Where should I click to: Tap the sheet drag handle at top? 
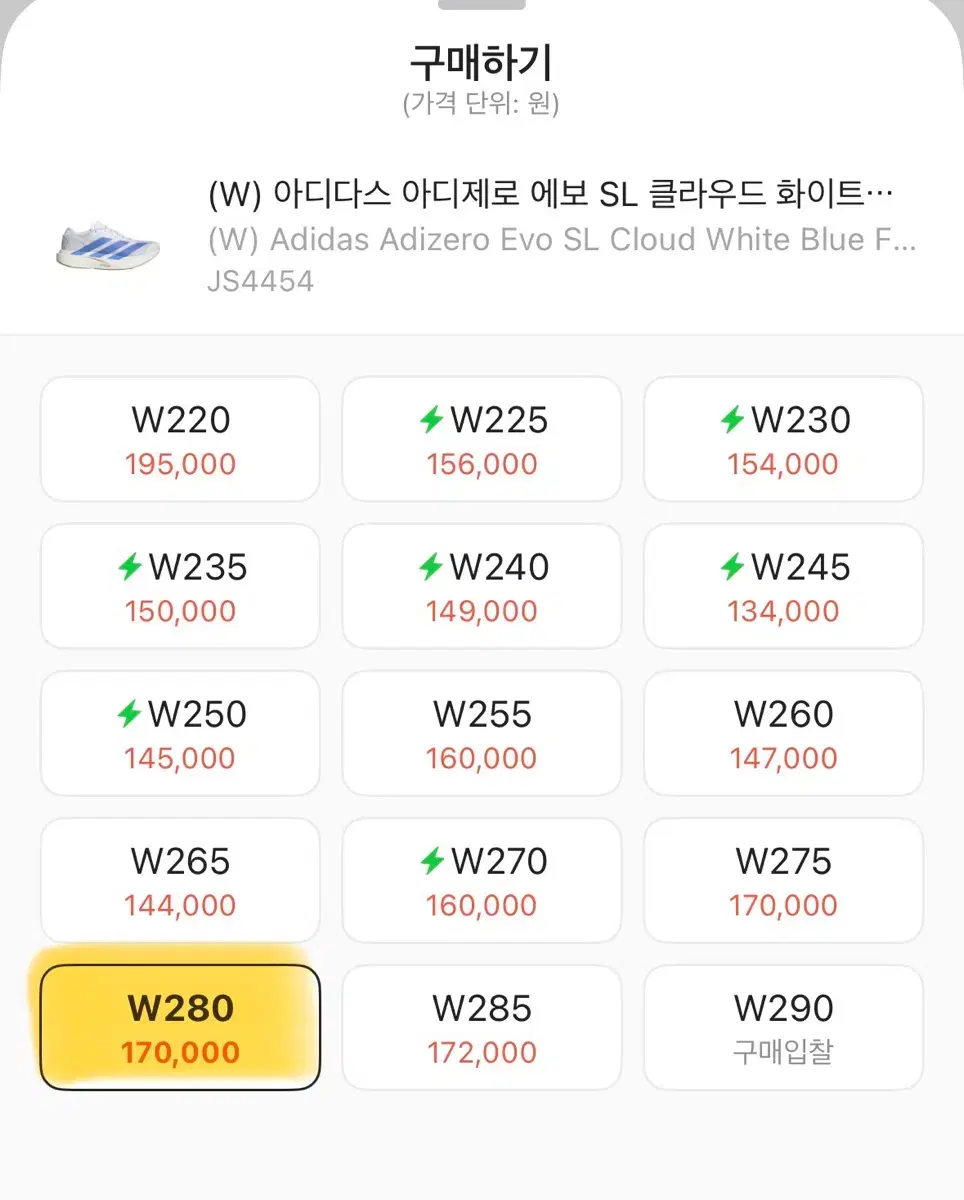[x=482, y=4]
